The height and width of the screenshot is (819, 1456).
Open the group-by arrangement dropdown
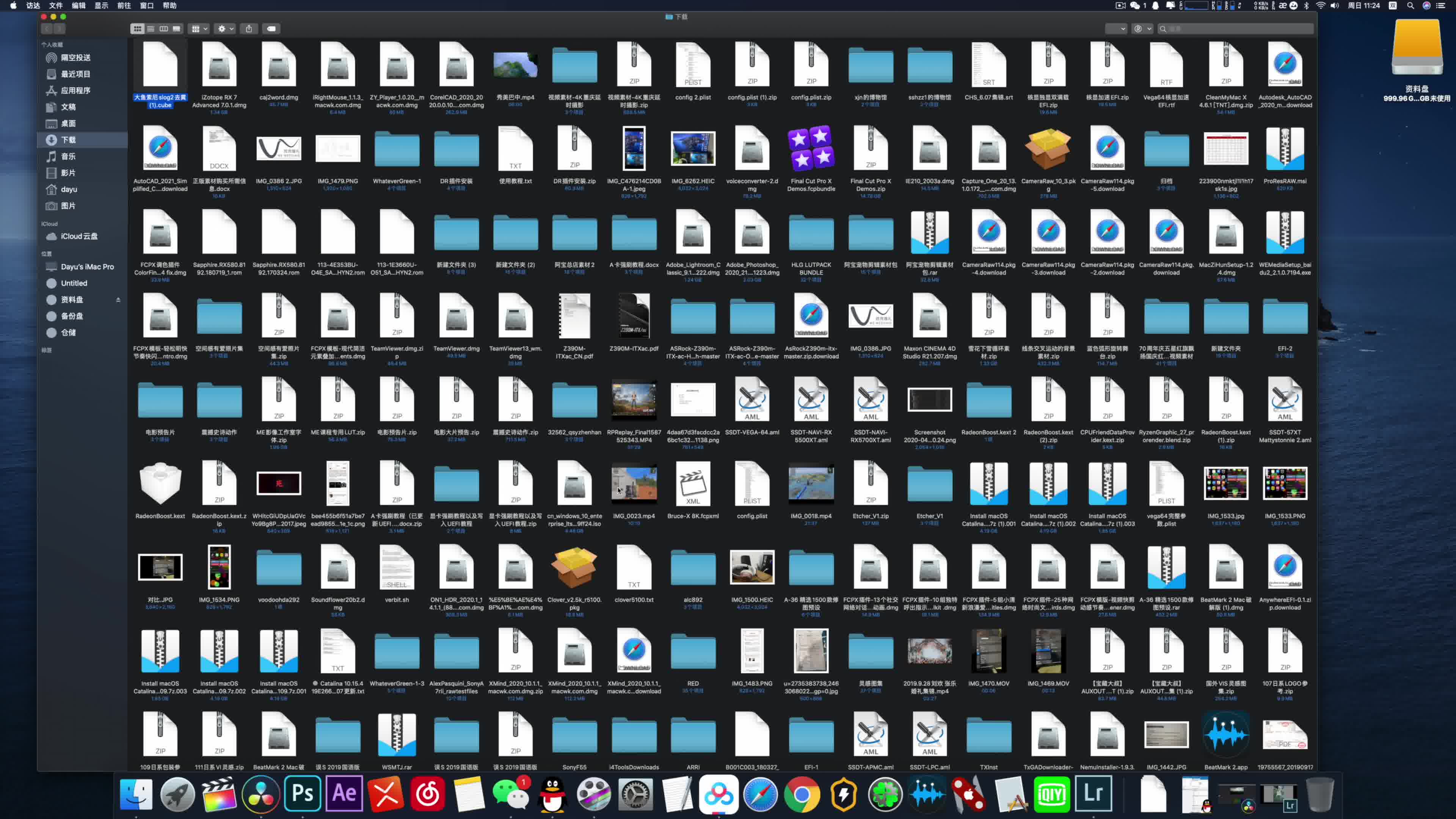pos(199,29)
